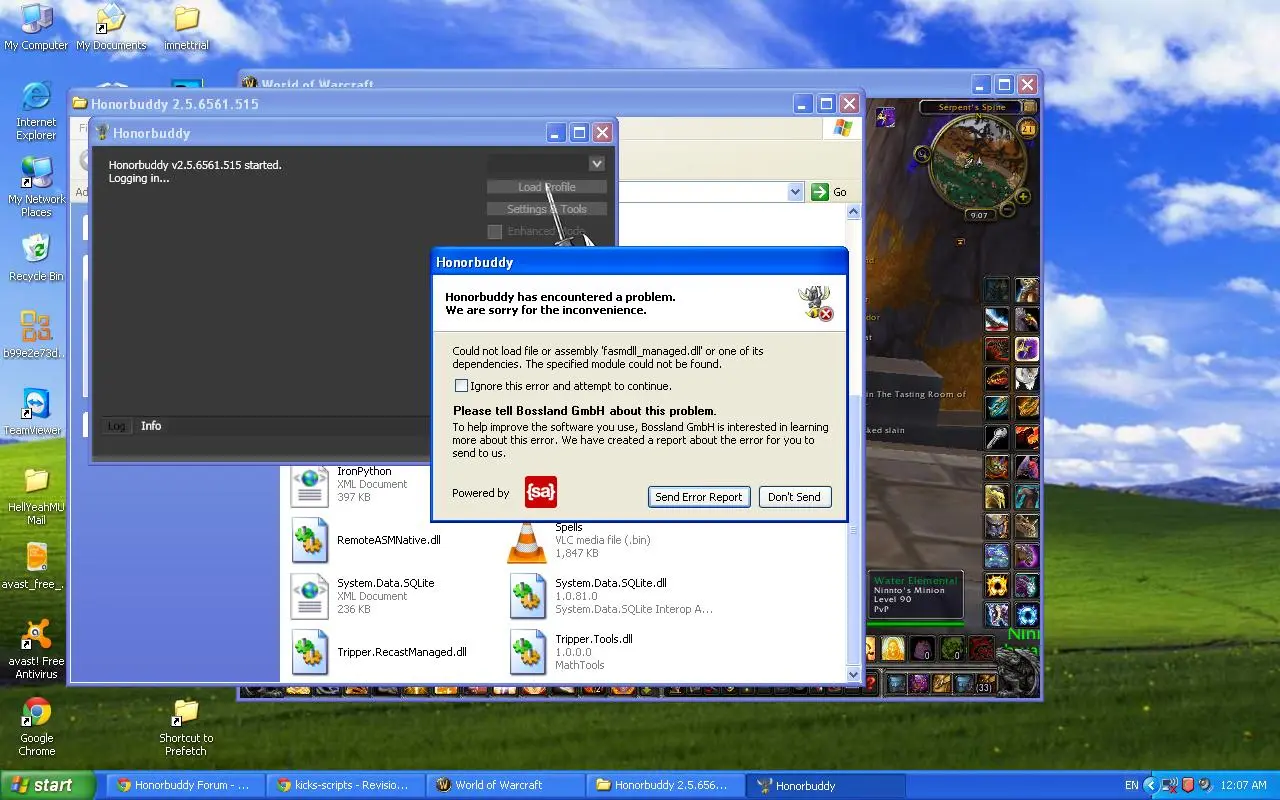The height and width of the screenshot is (800, 1280).
Task: Switch to kicks-scripts Chrome taskbar item
Action: point(345,785)
